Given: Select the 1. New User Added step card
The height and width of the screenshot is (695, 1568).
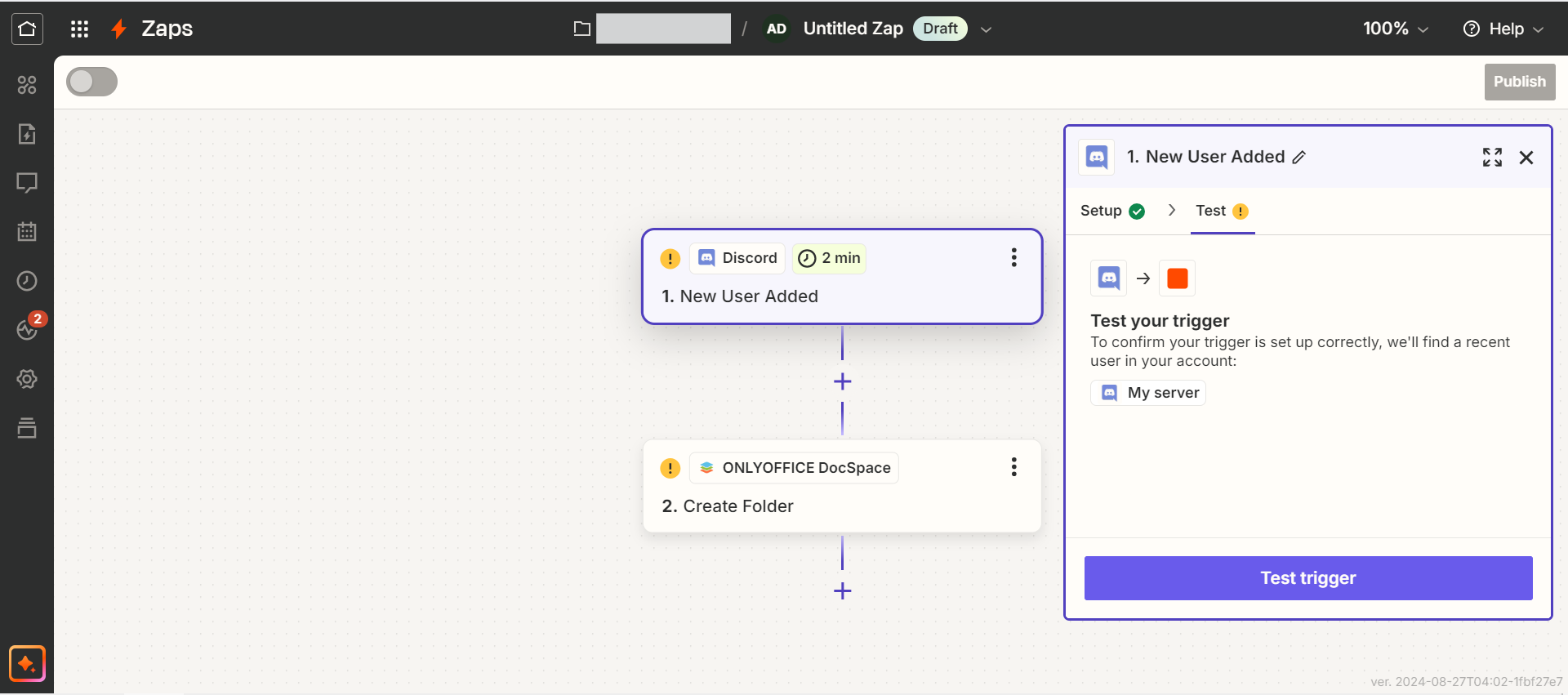Looking at the screenshot, I should (842, 276).
